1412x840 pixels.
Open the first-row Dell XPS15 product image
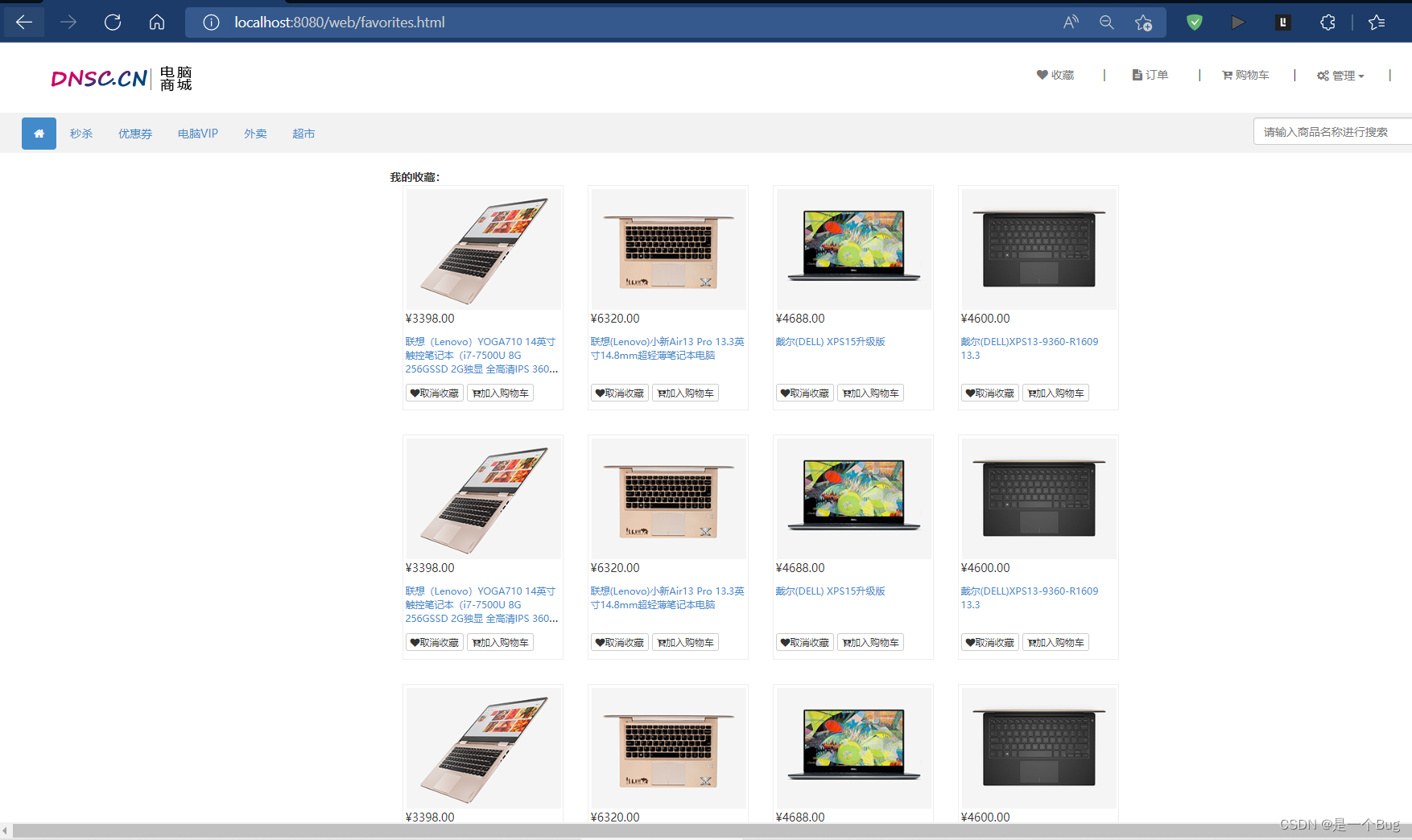[853, 249]
